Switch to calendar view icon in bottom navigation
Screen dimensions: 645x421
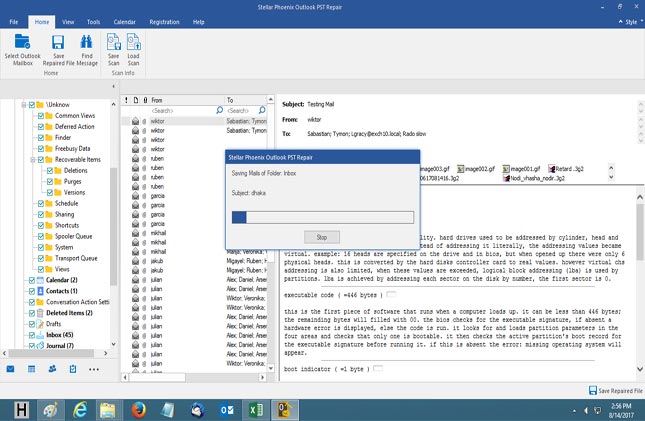pyautogui.click(x=31, y=369)
